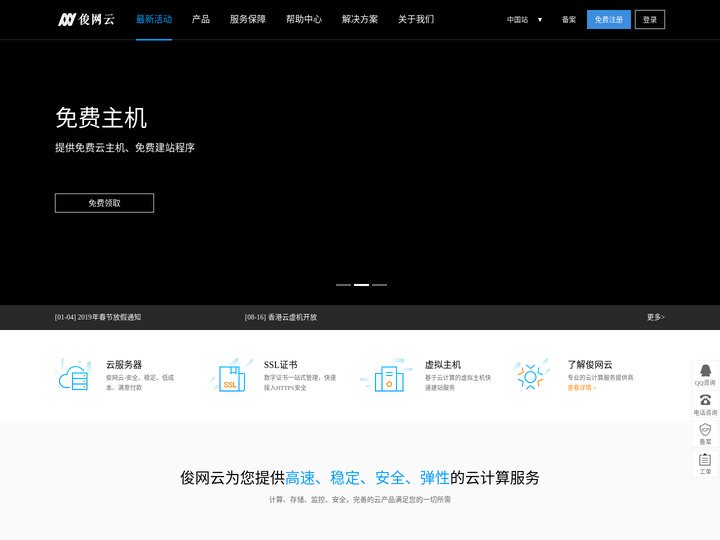Click the 云服务器 cloud server icon
The width and height of the screenshot is (720, 540).
pos(75,375)
